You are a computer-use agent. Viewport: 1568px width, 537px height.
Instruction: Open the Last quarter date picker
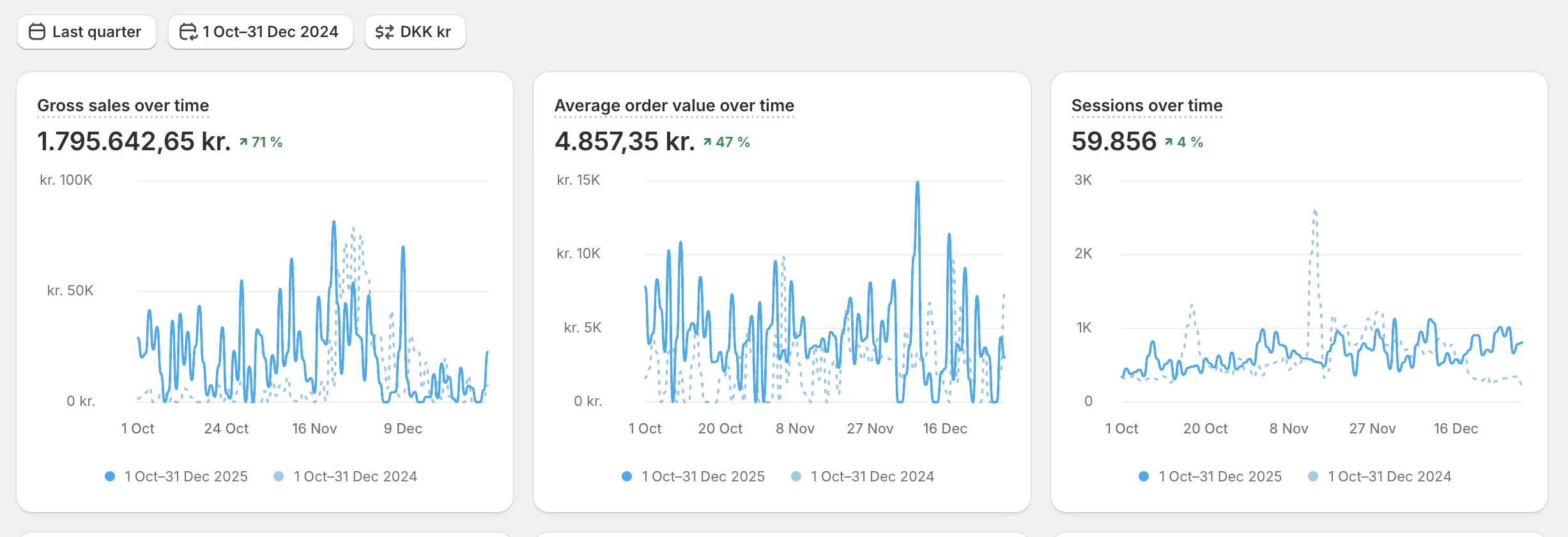87,32
